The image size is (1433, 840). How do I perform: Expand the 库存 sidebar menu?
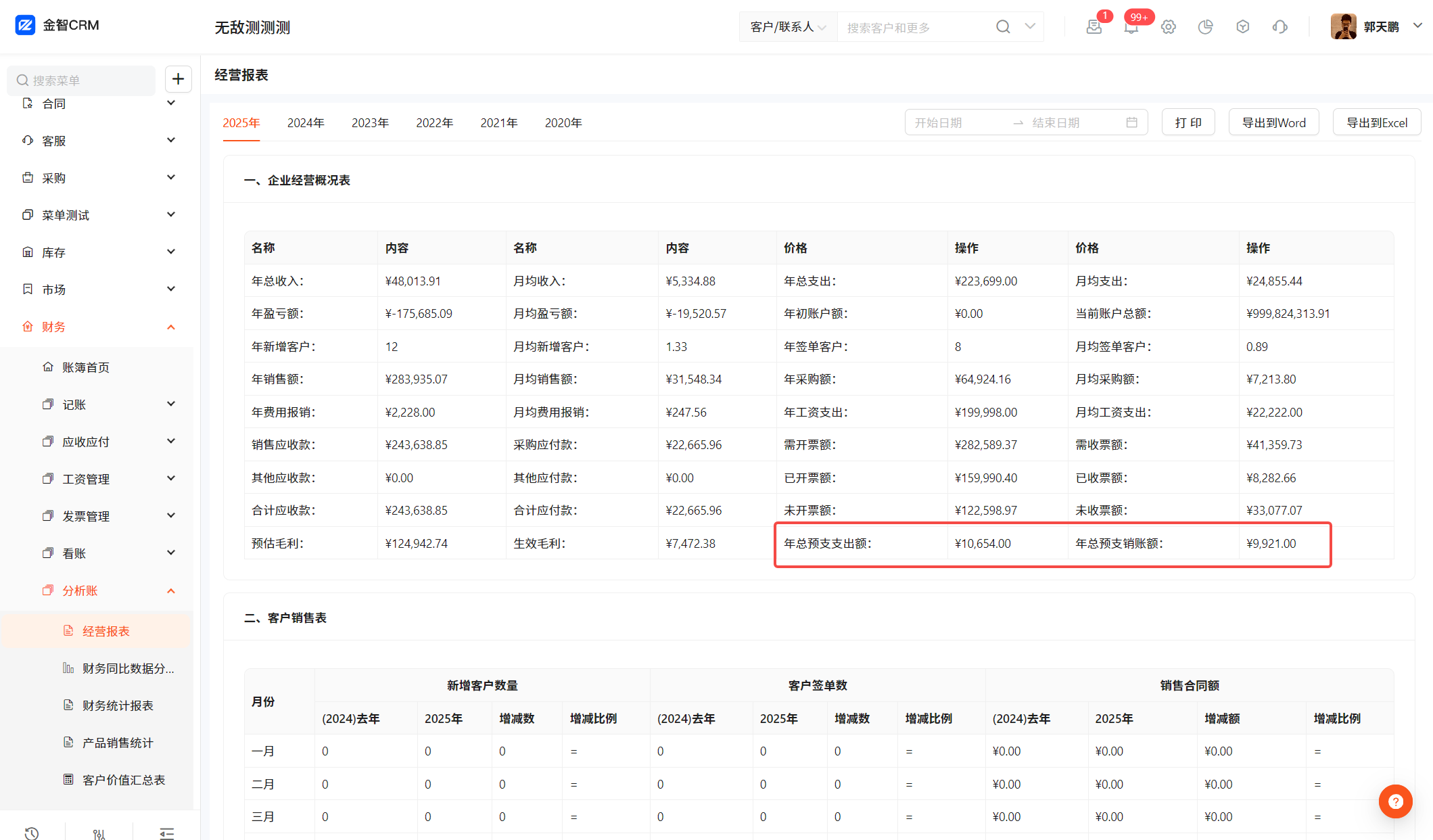(171, 252)
